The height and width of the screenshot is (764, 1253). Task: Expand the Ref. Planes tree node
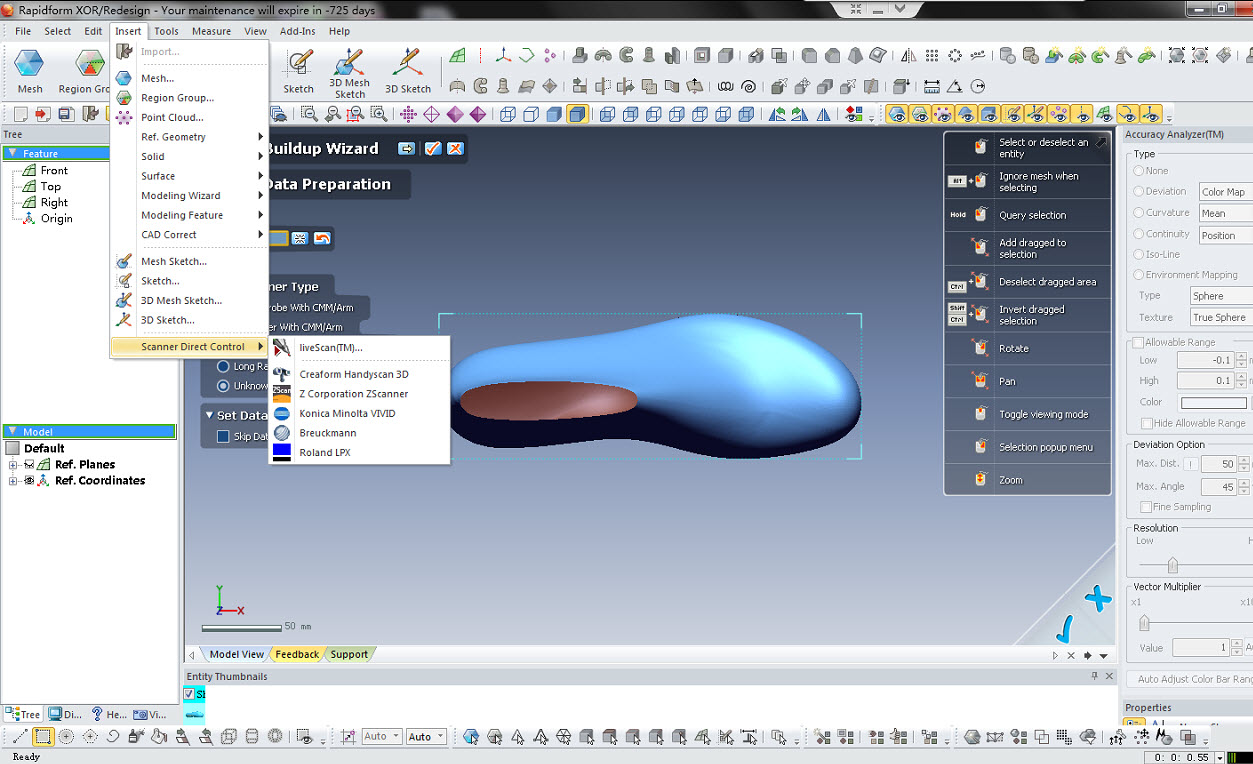pos(14,465)
